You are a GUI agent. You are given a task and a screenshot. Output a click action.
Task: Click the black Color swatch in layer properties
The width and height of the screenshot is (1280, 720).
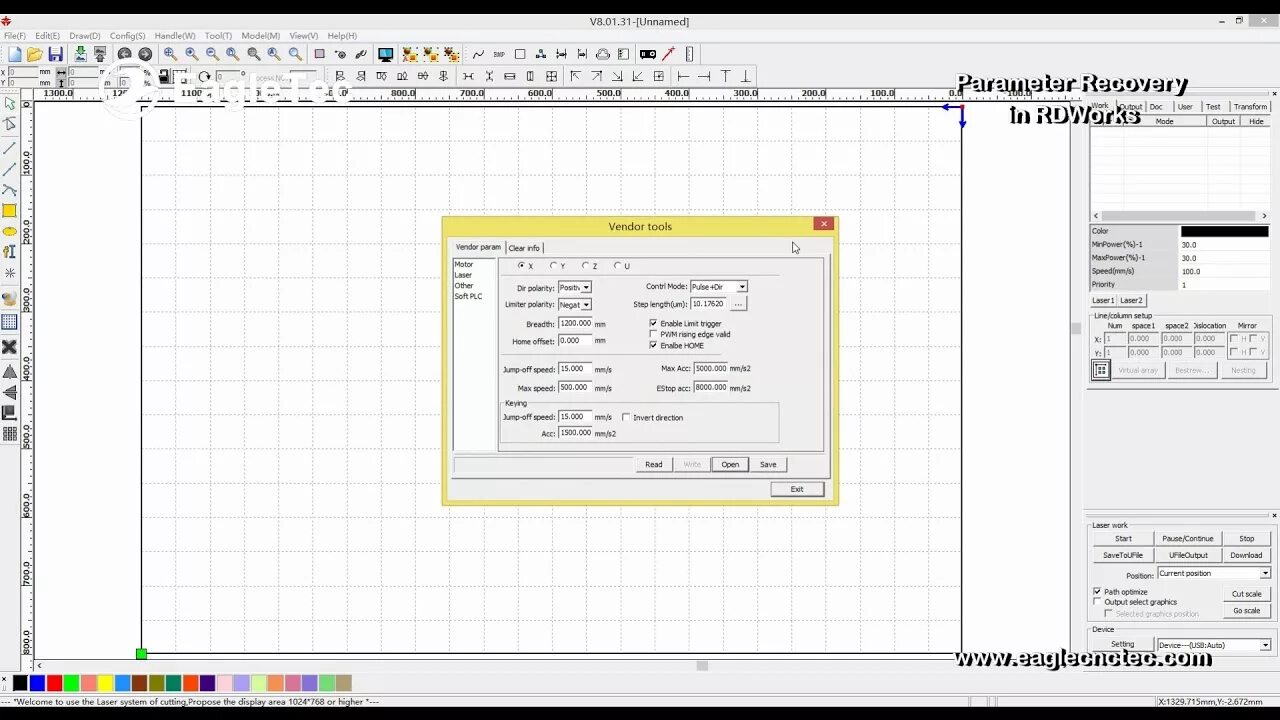tap(1224, 231)
